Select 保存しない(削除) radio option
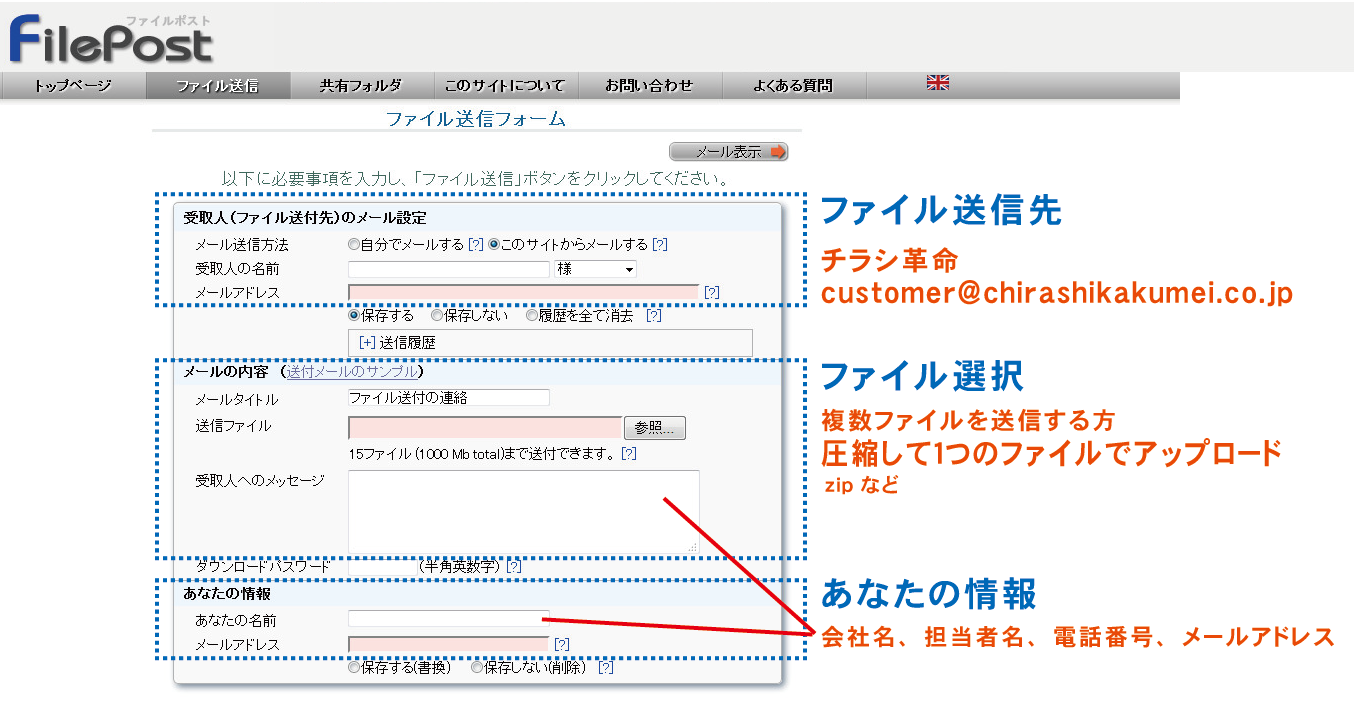The width and height of the screenshot is (1354, 703). pyautogui.click(x=476, y=667)
